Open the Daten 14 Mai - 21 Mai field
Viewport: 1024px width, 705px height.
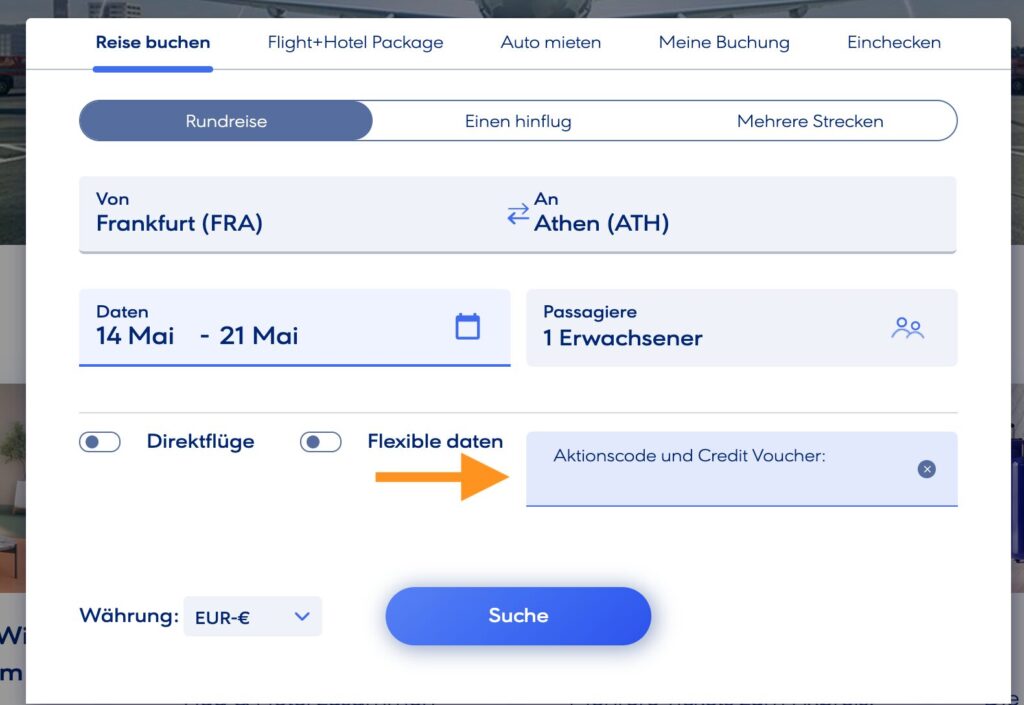click(250, 327)
